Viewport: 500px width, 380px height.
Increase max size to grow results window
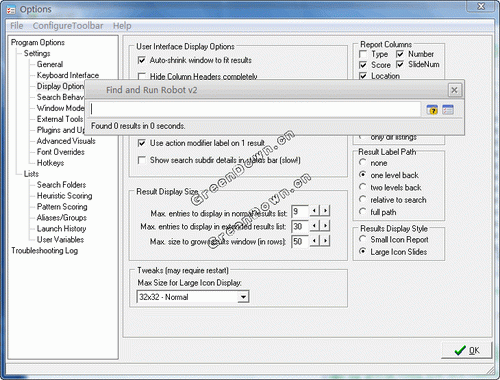[325, 240]
